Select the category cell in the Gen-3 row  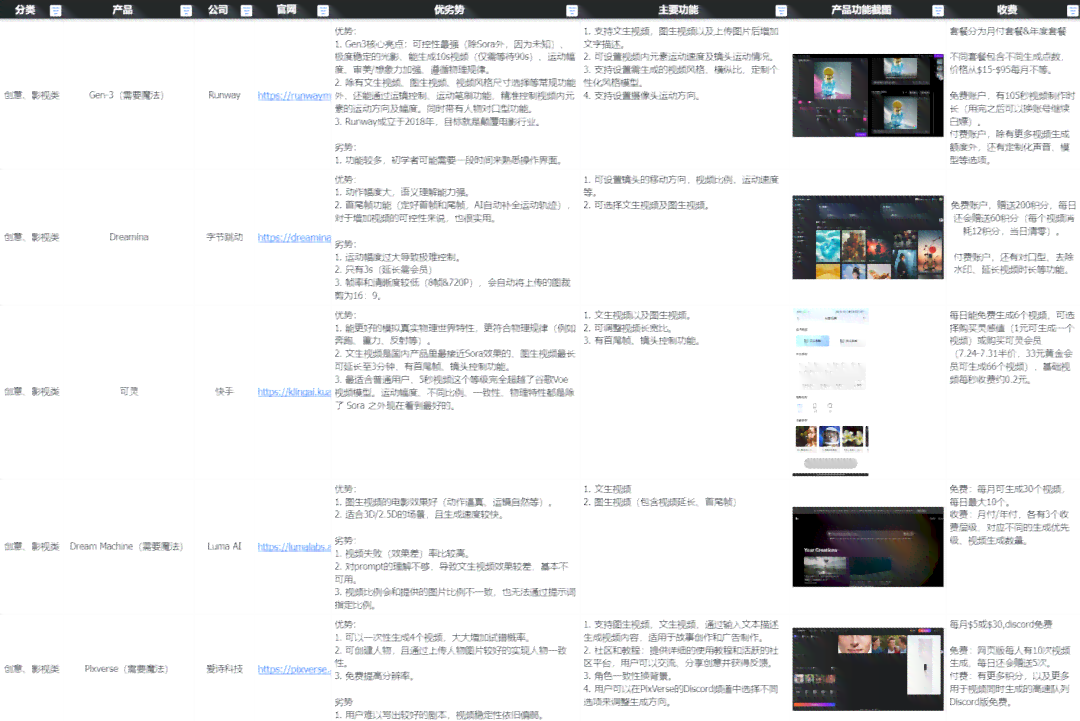[x=32, y=95]
